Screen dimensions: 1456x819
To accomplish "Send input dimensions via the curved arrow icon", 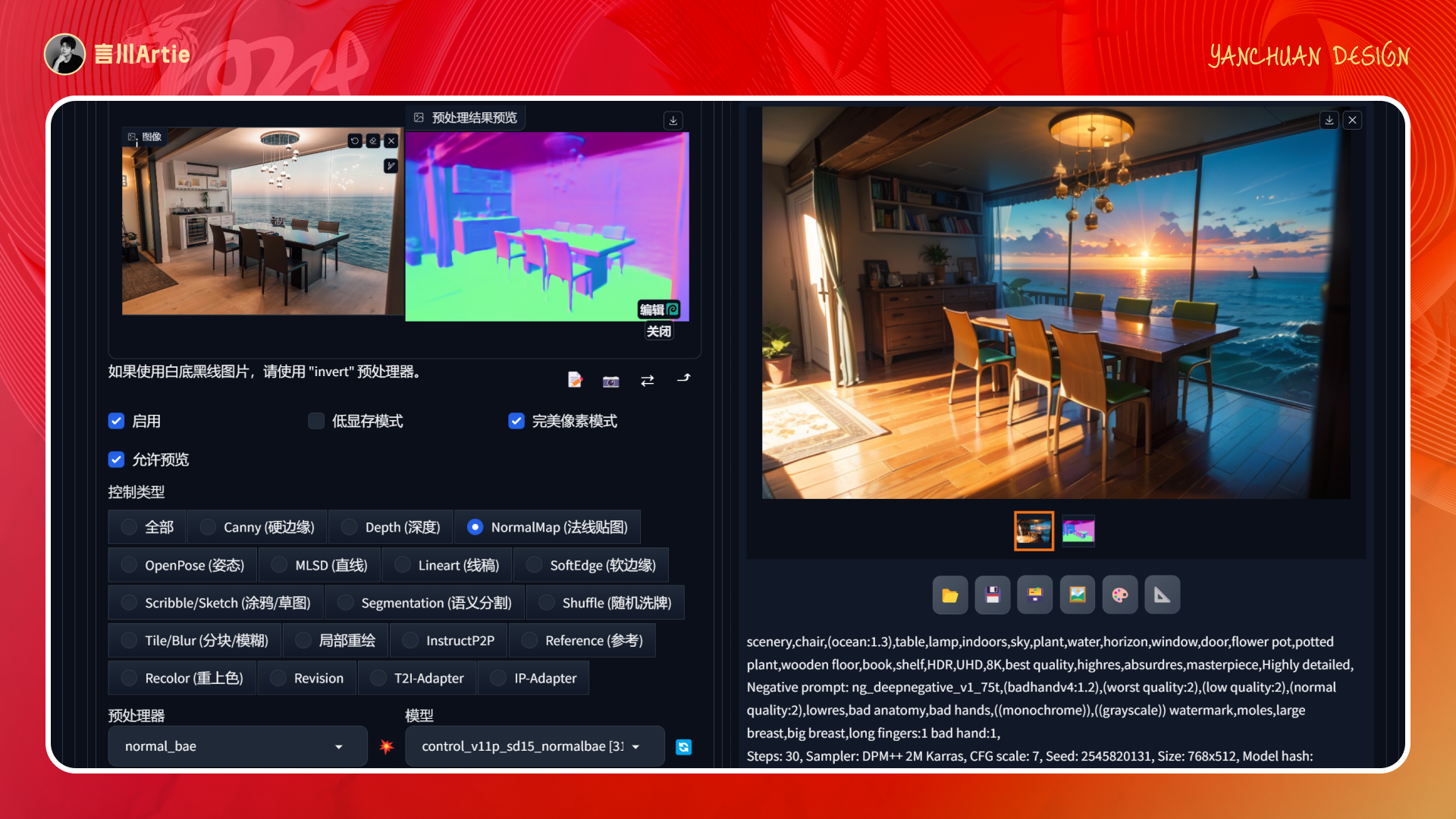I will pos(683,381).
